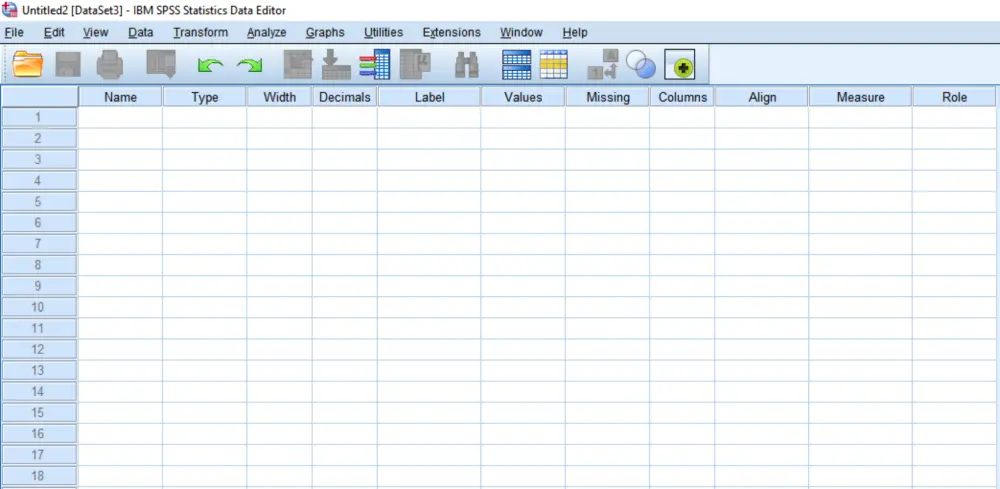Click the green plus toolbar icon
This screenshot has width=1000, height=489.
point(680,64)
